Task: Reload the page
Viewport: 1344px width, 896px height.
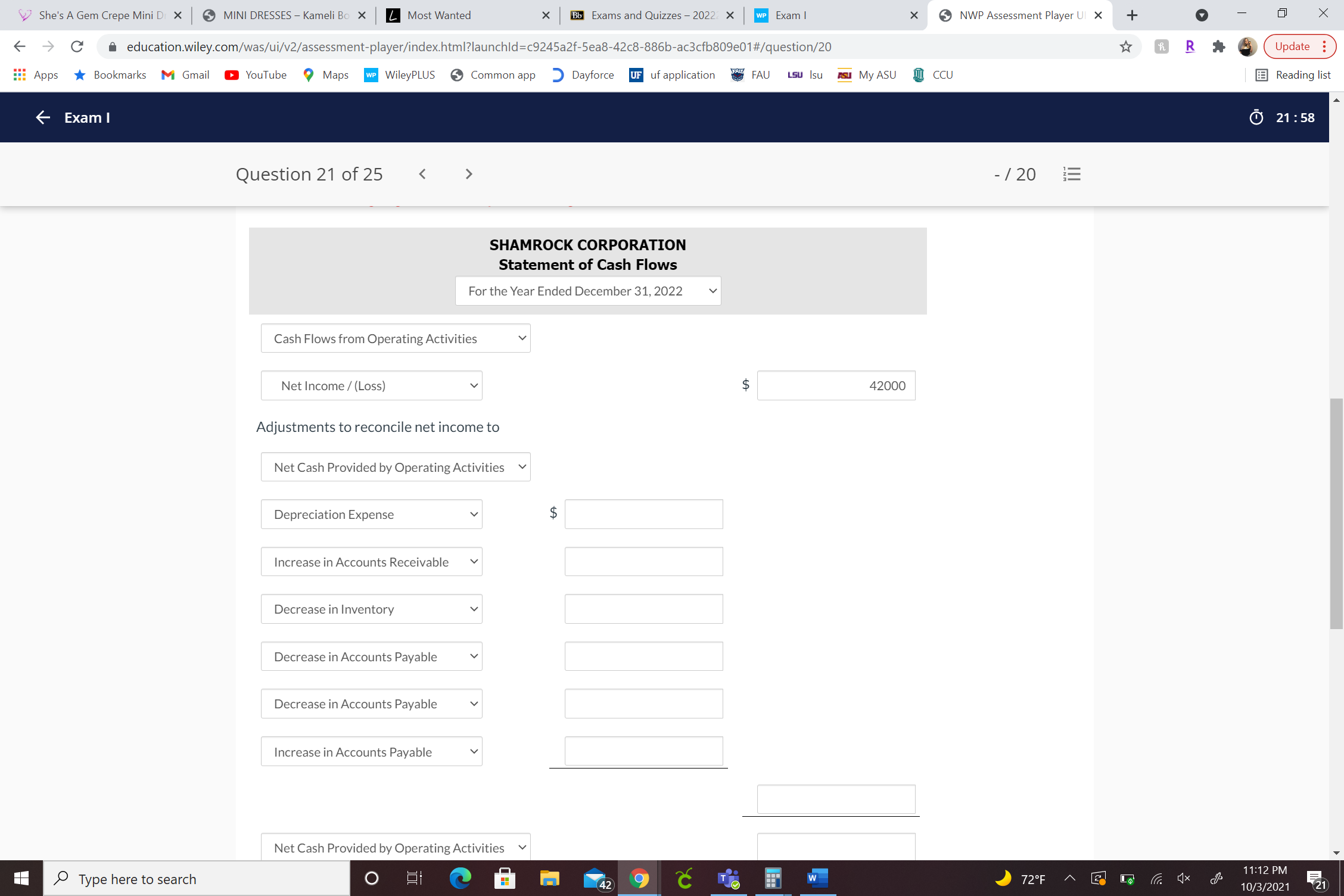Action: coord(77,46)
